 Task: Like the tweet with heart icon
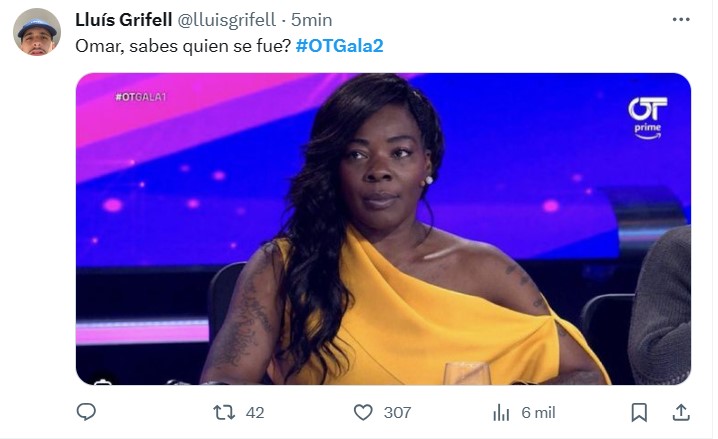363,412
